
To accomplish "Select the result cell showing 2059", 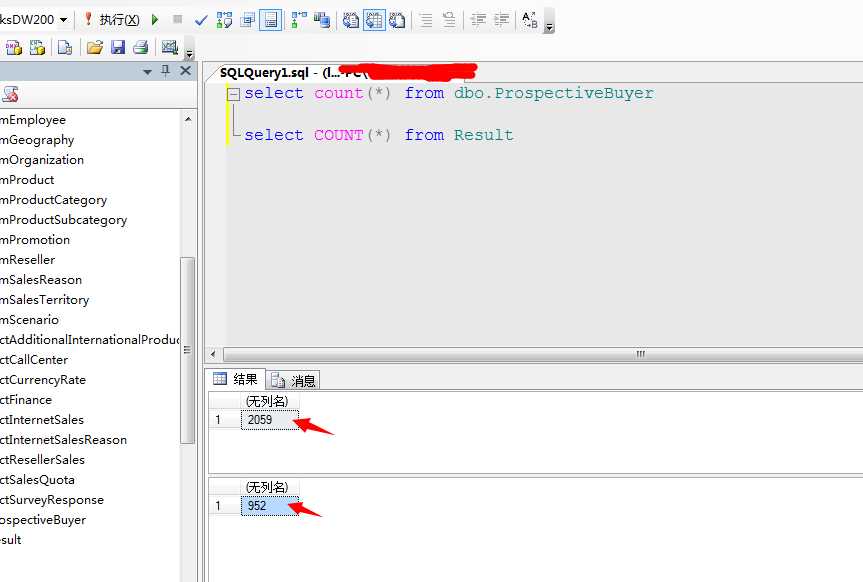I will click(x=270, y=420).
